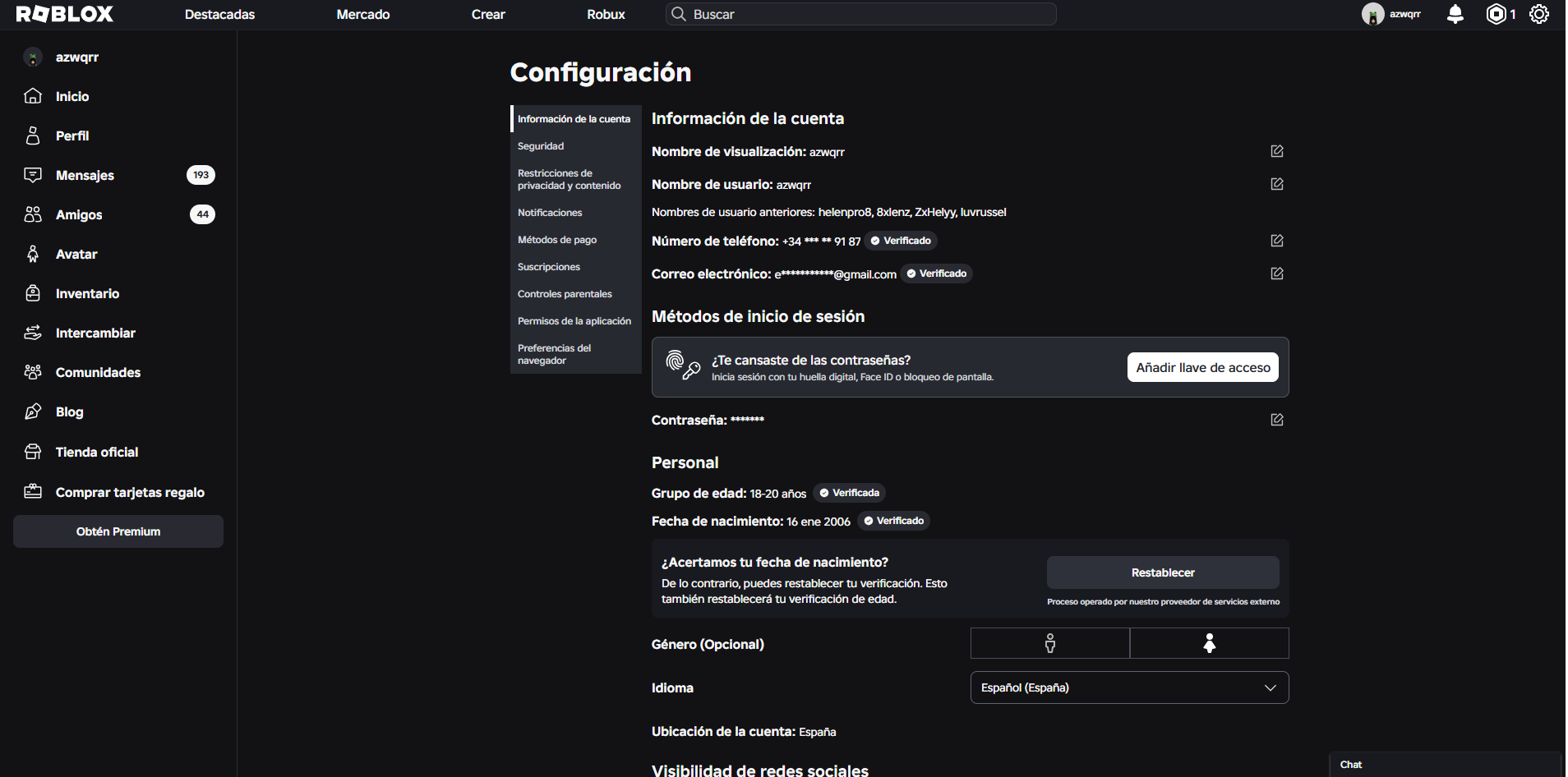The image size is (1568, 777).
Task: Go to Crear in top navigation
Action: coord(488,14)
